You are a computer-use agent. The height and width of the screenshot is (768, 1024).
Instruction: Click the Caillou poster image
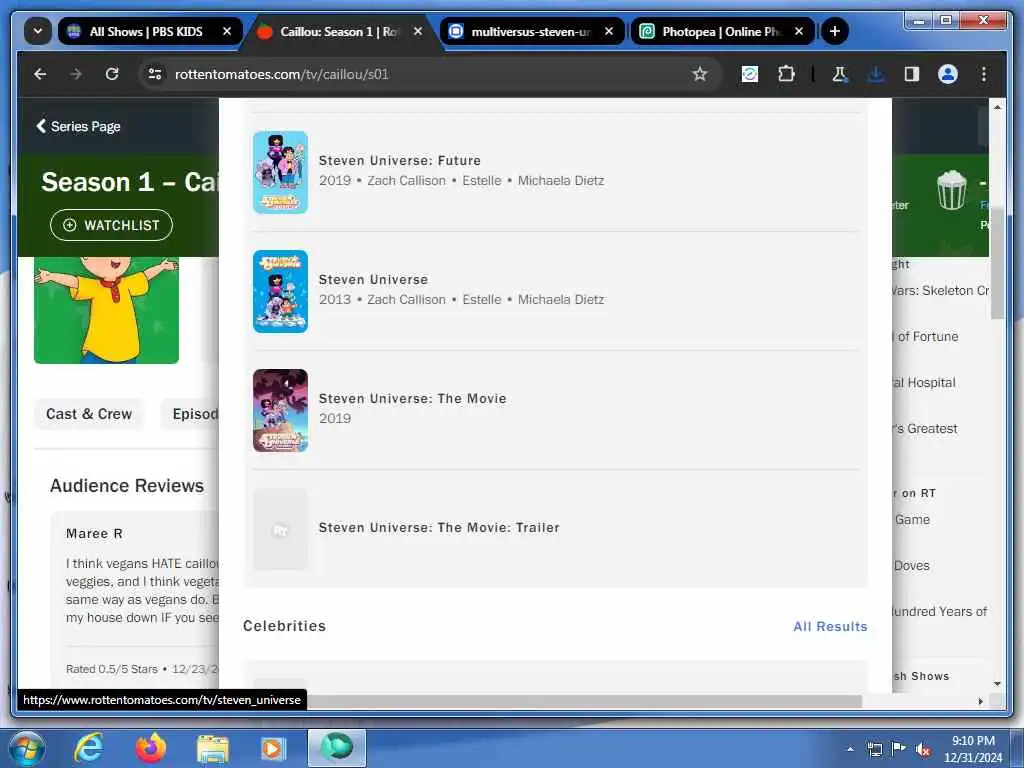pyautogui.click(x=106, y=310)
